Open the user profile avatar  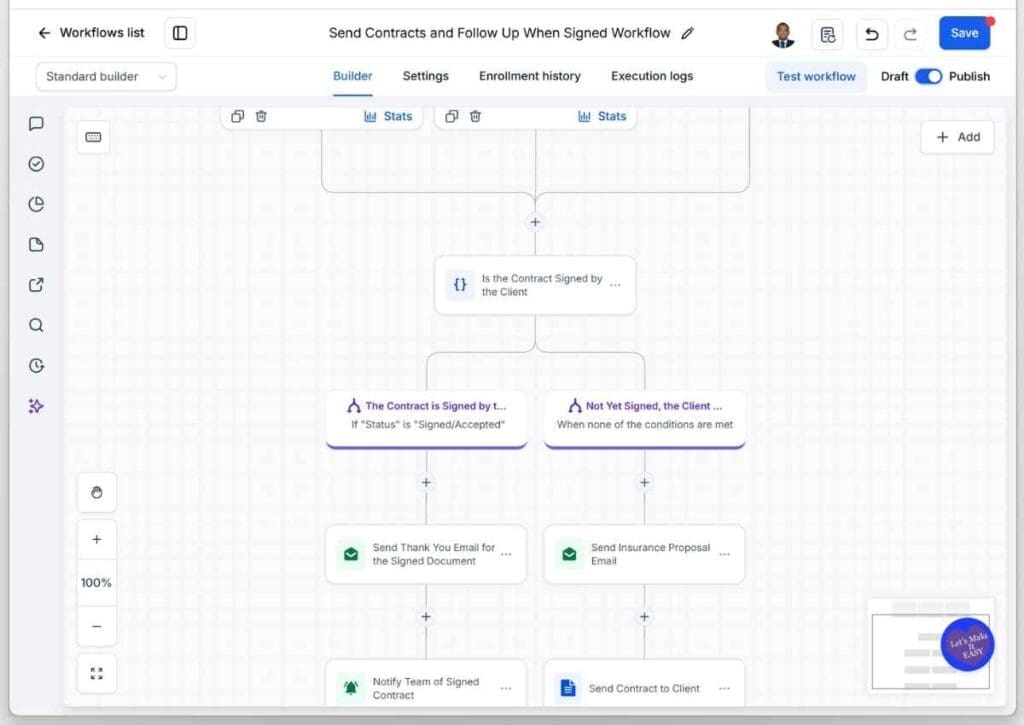(783, 35)
